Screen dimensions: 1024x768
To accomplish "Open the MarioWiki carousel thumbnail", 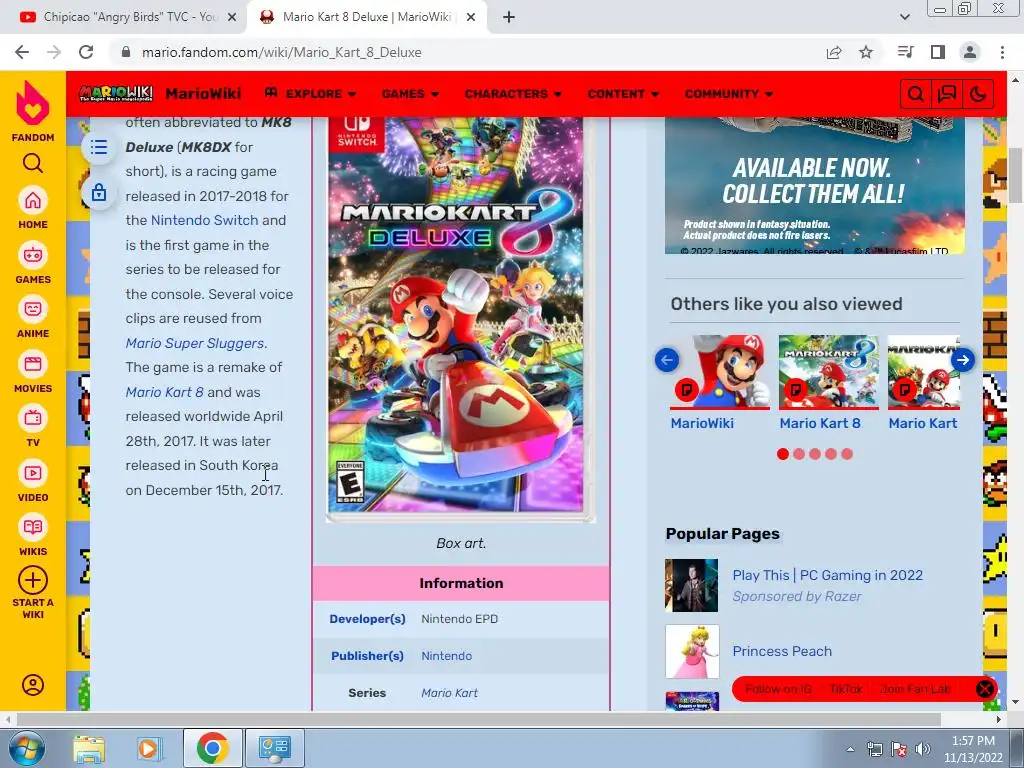I will (x=720, y=372).
